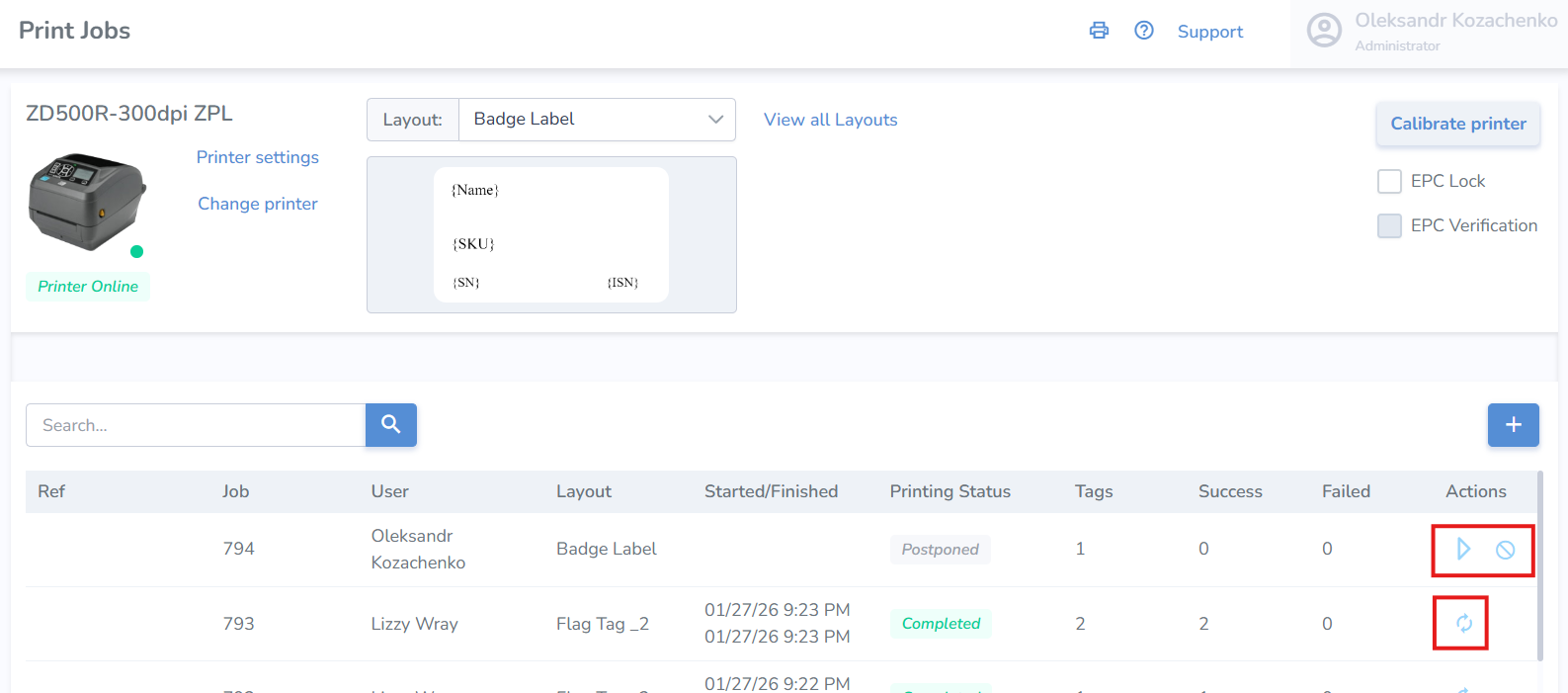Open the View all Layouts link

pos(830,120)
